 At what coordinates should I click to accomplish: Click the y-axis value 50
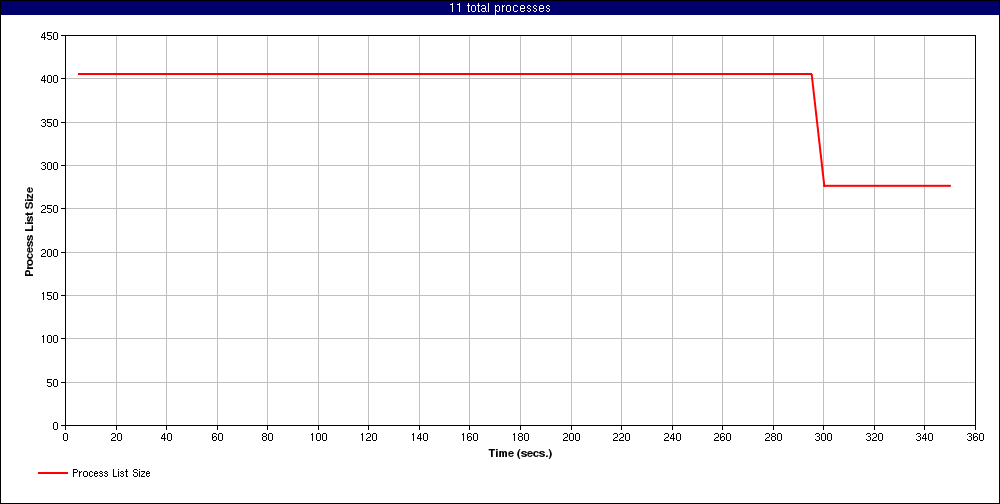pyautogui.click(x=54, y=382)
